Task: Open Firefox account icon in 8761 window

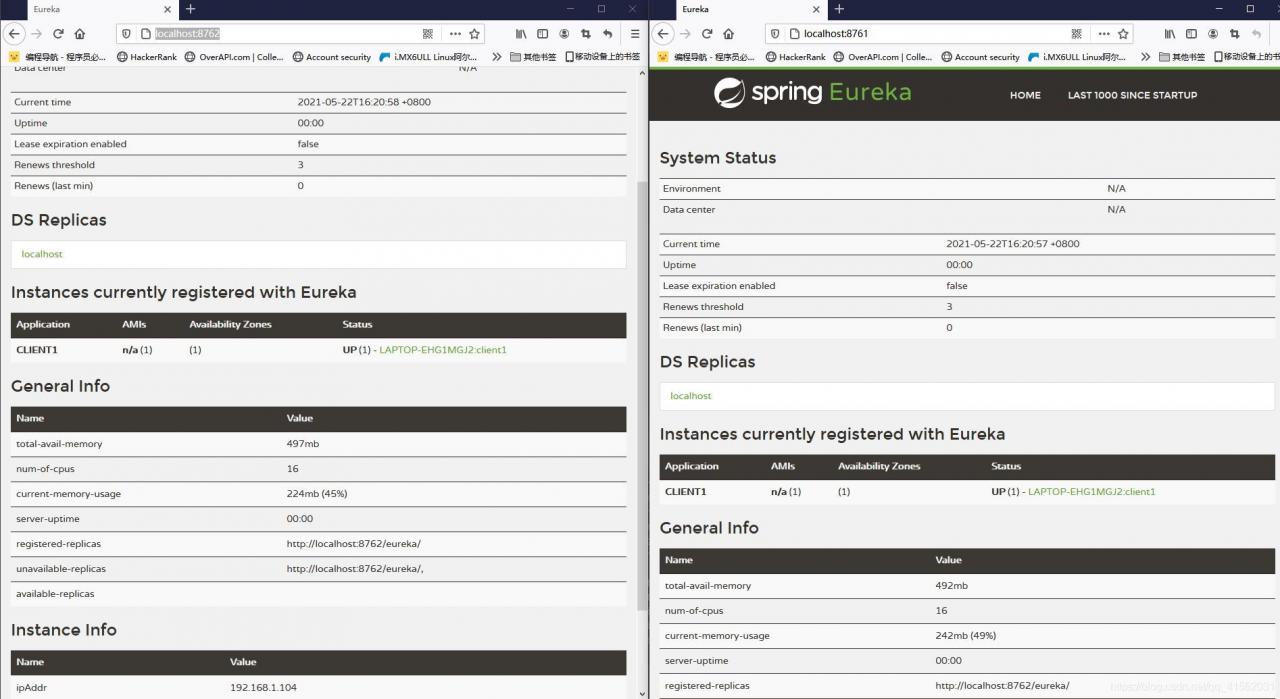Action: [1213, 33]
